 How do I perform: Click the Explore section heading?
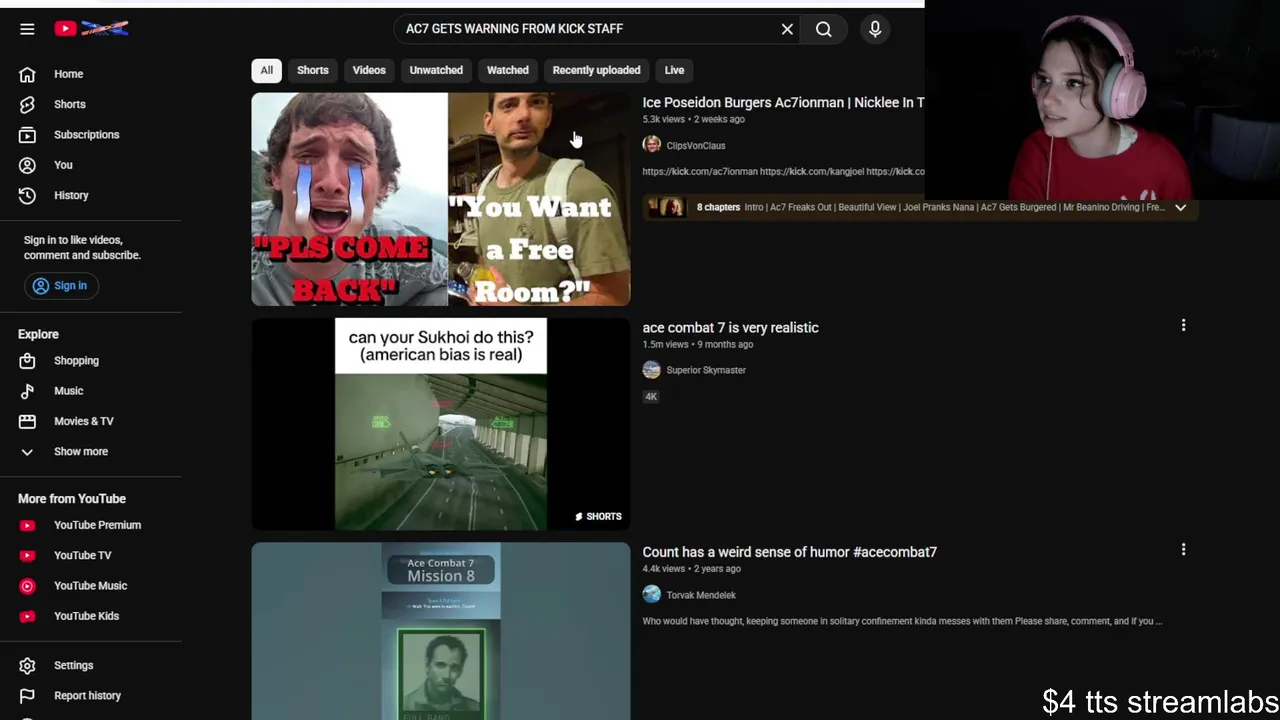[x=38, y=334]
